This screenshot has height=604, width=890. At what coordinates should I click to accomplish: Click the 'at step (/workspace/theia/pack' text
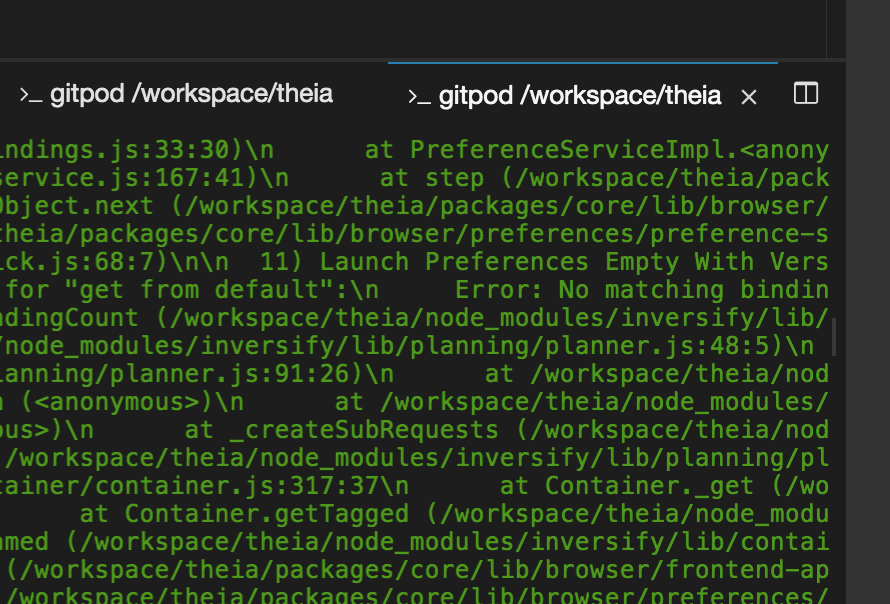click(x=604, y=178)
